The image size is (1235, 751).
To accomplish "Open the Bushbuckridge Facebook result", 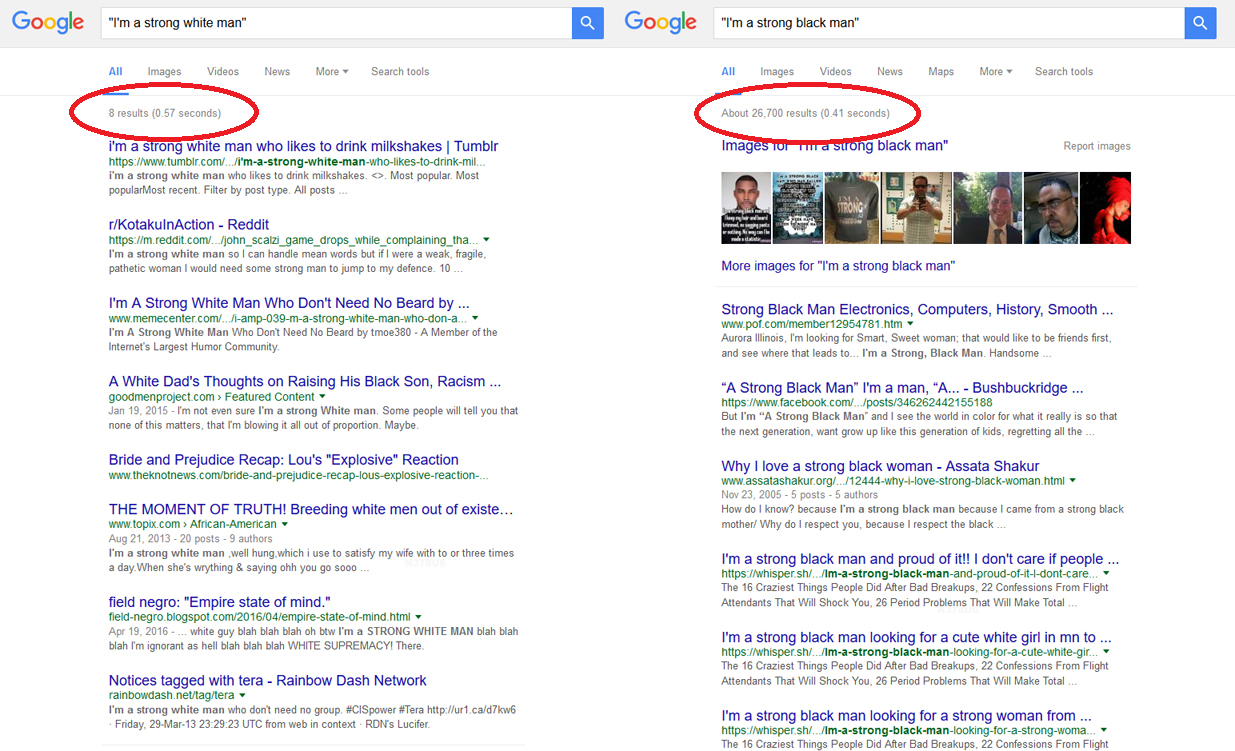I will (x=902, y=387).
